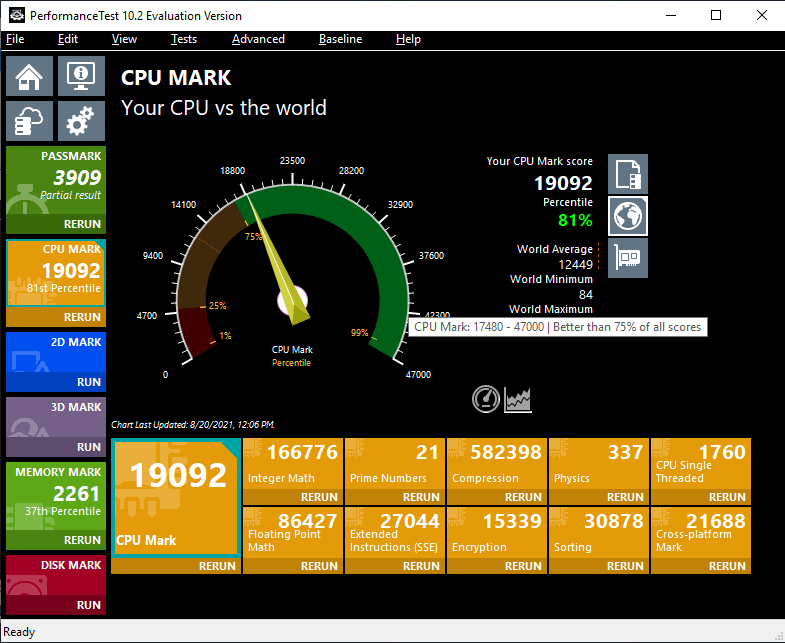
Task: Open the Home screen icon
Action: click(x=30, y=76)
